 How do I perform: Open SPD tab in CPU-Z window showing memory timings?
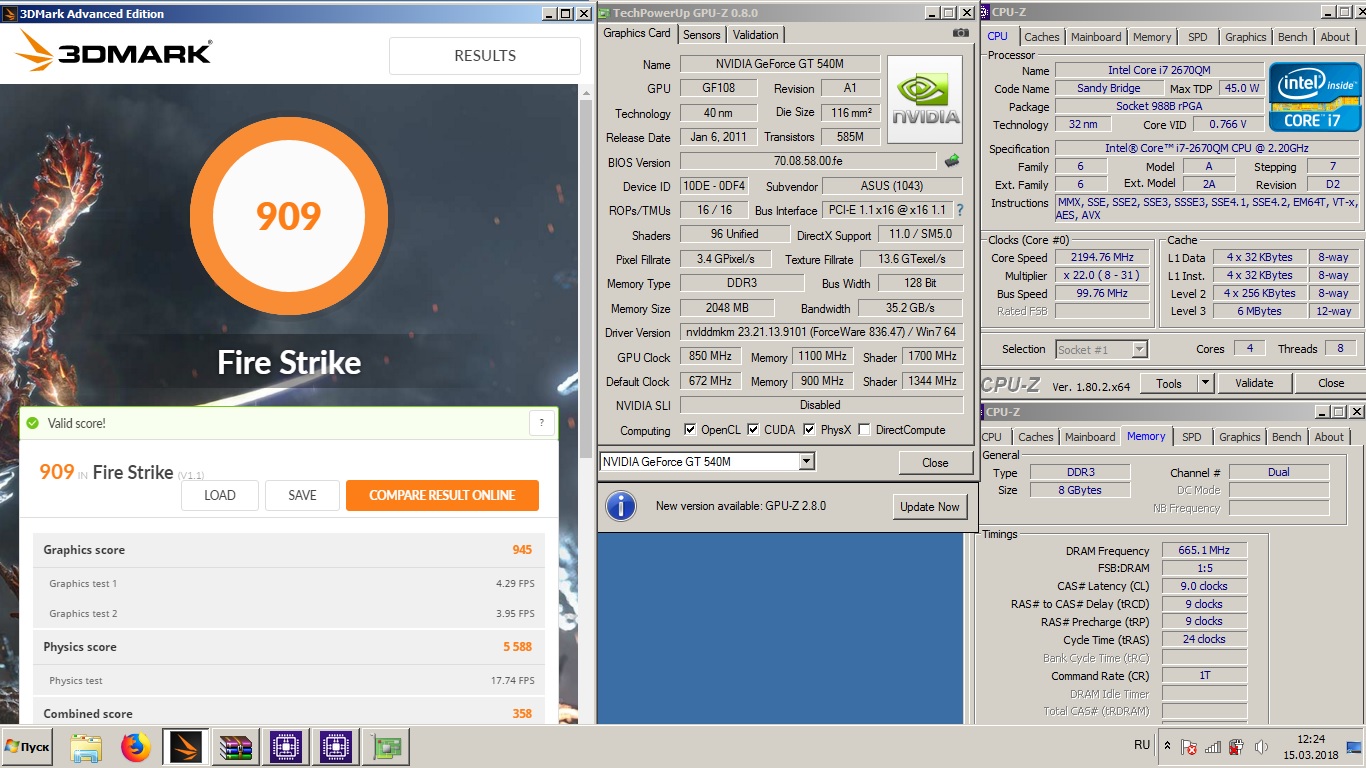1191,437
